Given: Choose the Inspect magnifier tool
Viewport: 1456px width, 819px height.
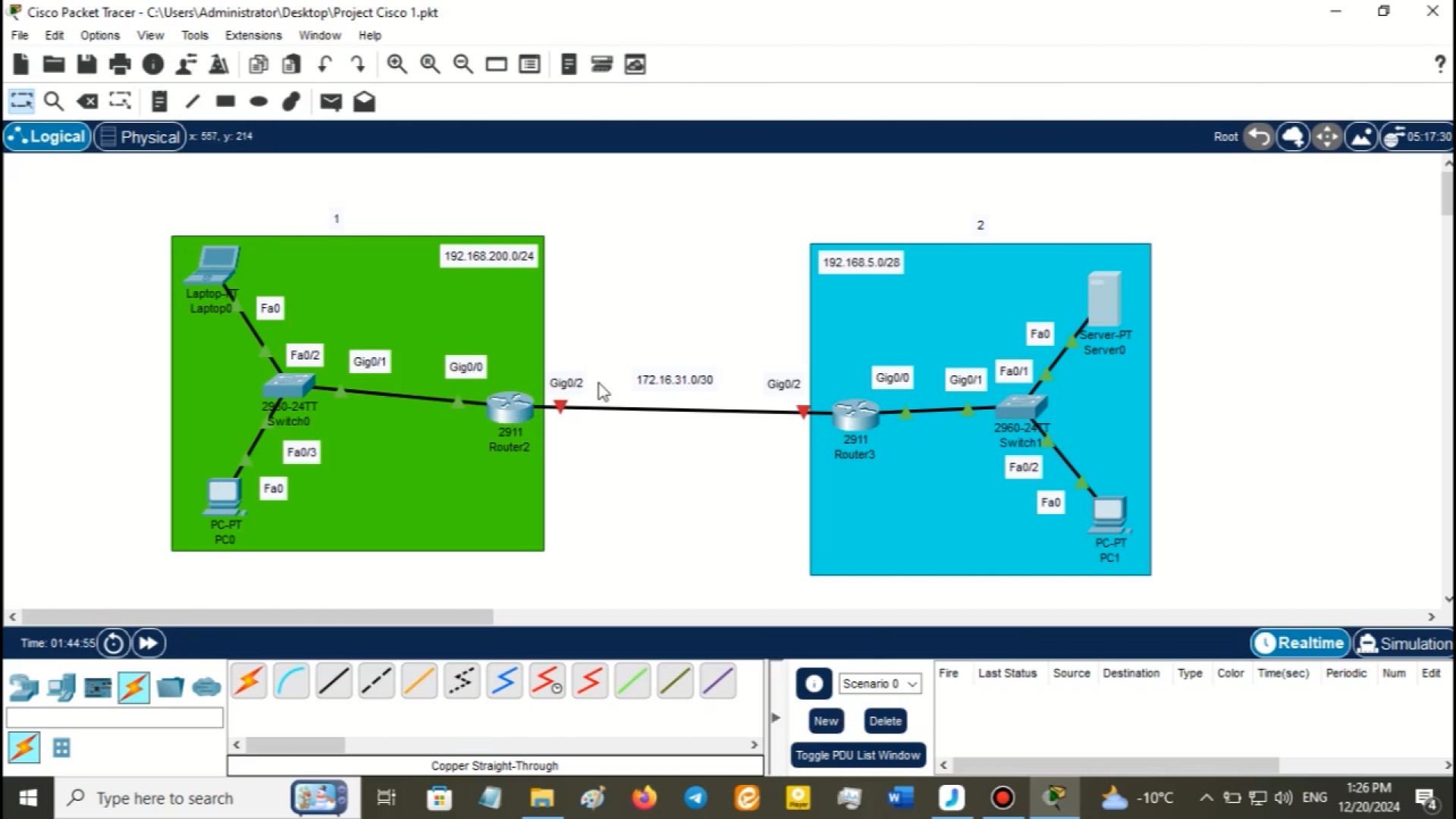Looking at the screenshot, I should click(x=54, y=101).
